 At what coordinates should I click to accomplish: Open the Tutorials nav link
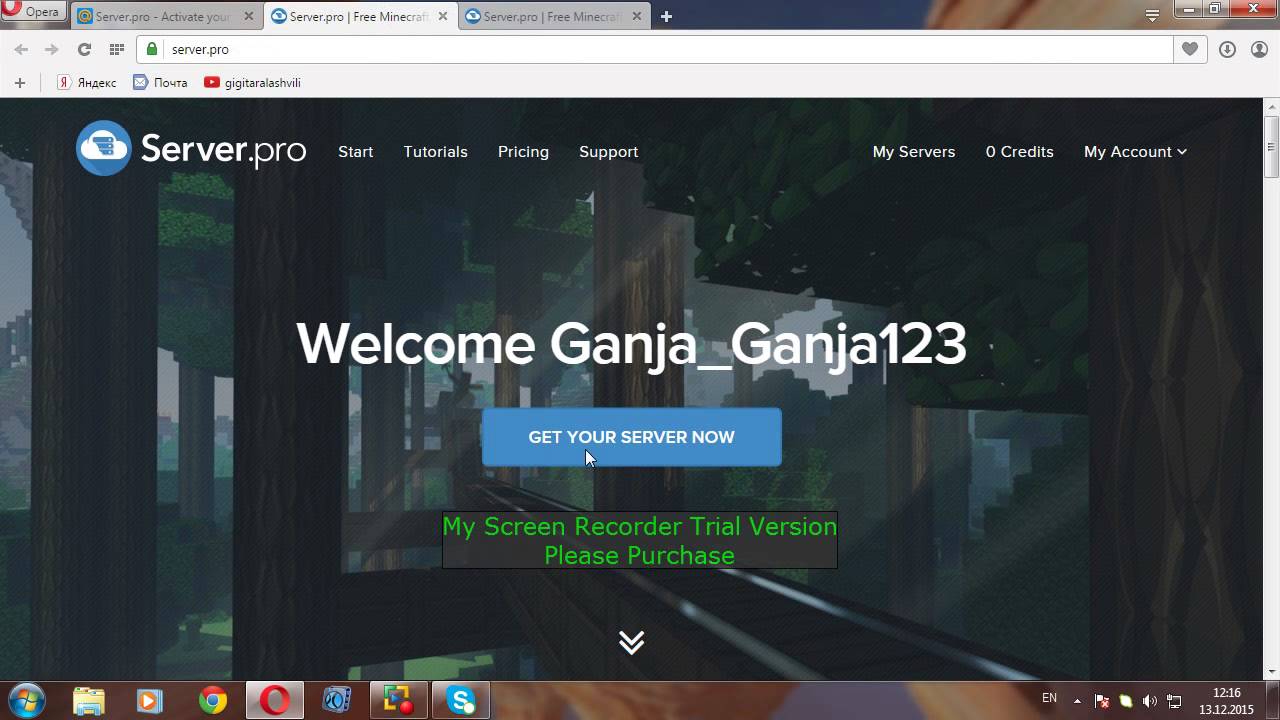435,152
